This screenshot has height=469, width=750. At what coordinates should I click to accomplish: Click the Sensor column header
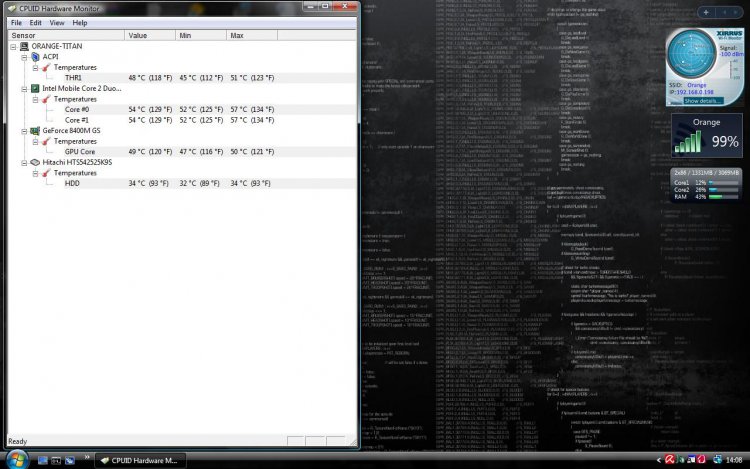coord(66,35)
